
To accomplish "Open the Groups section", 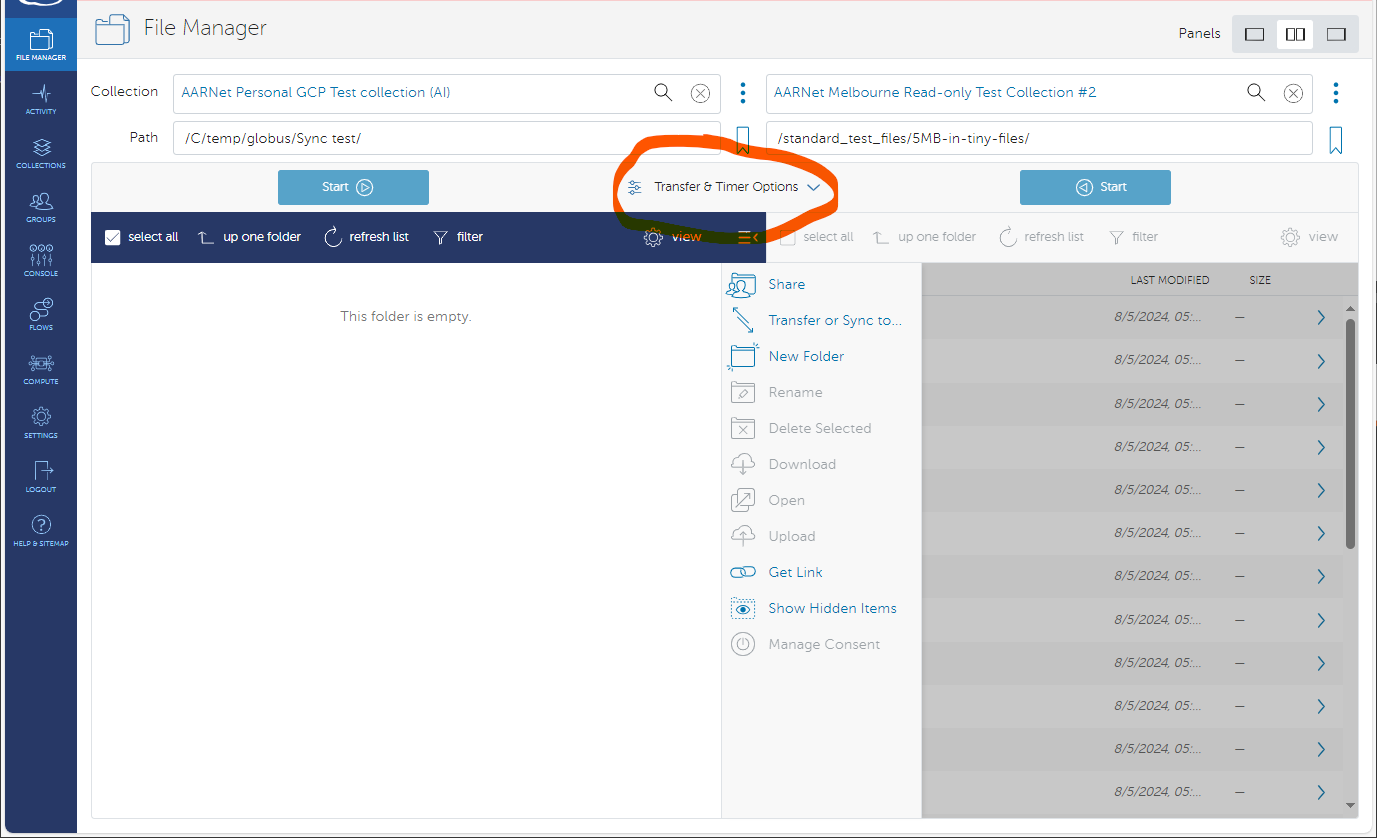I will pyautogui.click(x=41, y=207).
